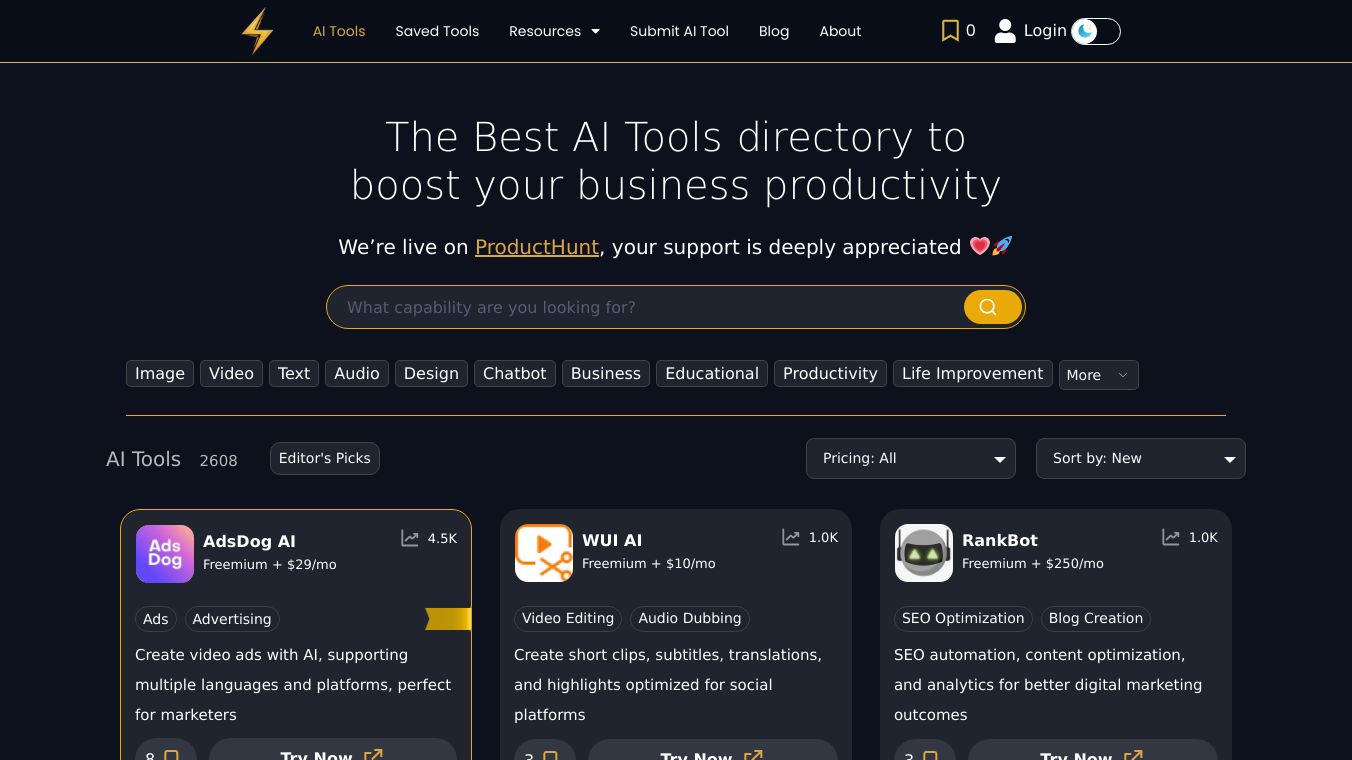Select the Blog menu item
Screen dimensions: 1352x760
(x=774, y=31)
